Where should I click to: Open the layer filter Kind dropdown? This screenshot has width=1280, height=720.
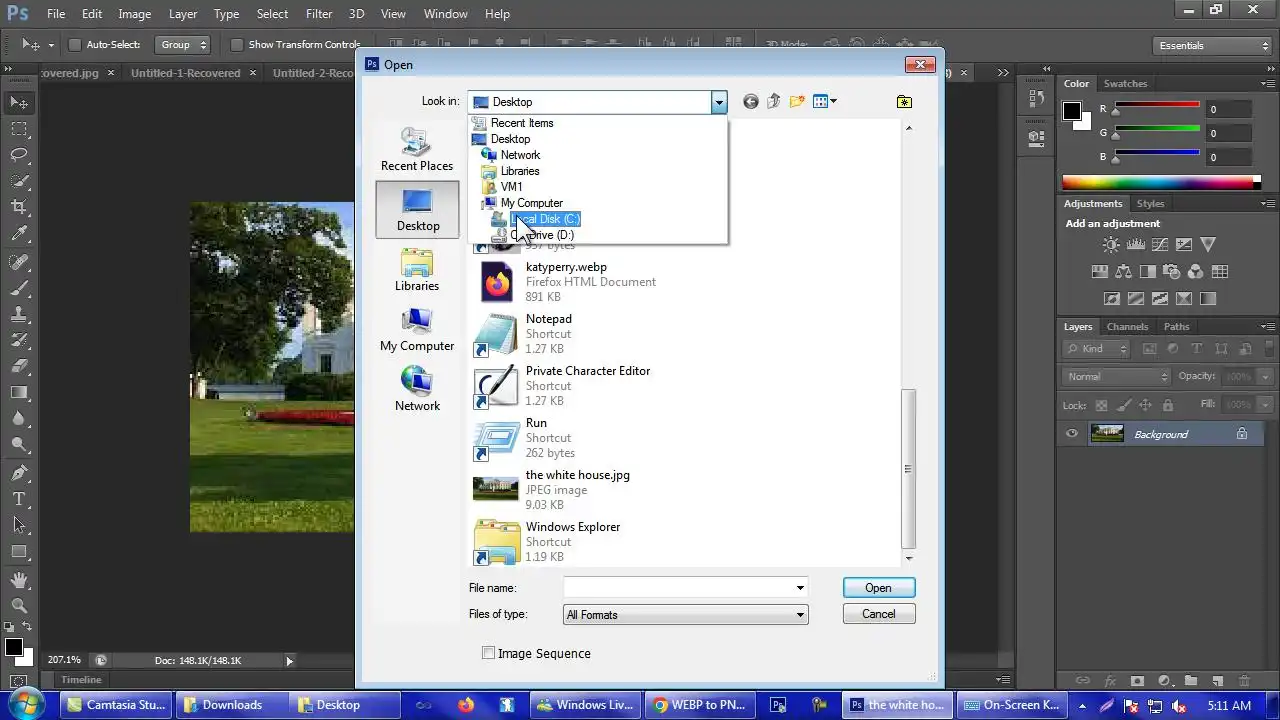1096,349
